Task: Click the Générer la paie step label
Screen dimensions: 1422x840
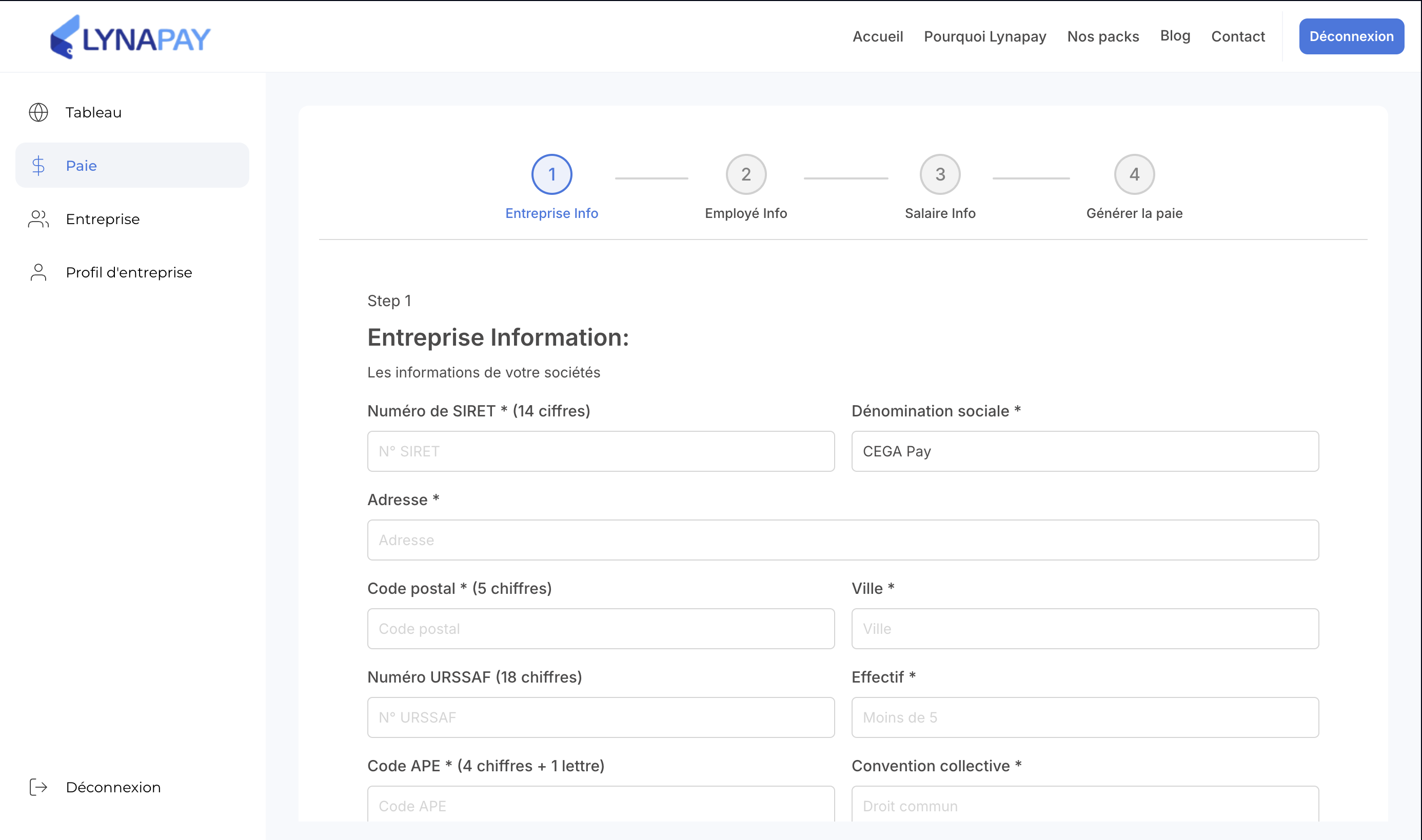Action: point(1134,213)
